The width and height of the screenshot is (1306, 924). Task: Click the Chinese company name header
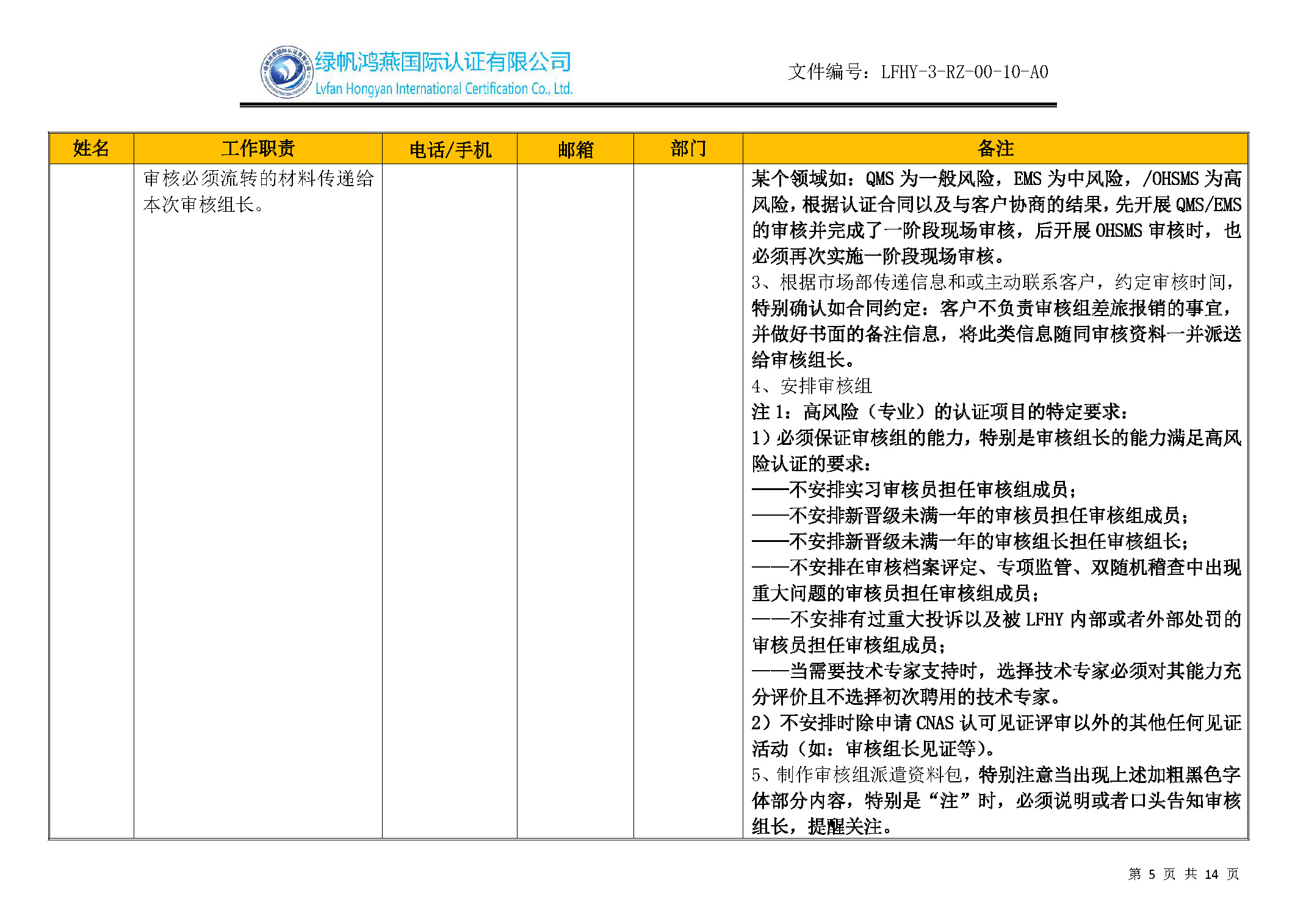[x=442, y=62]
